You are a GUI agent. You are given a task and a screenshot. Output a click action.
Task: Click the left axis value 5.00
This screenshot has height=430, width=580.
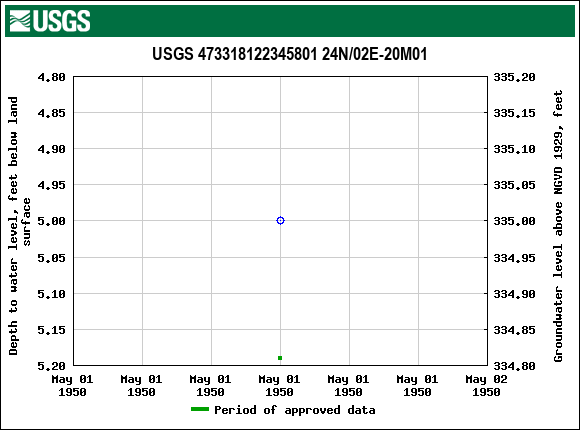[x=51, y=221]
